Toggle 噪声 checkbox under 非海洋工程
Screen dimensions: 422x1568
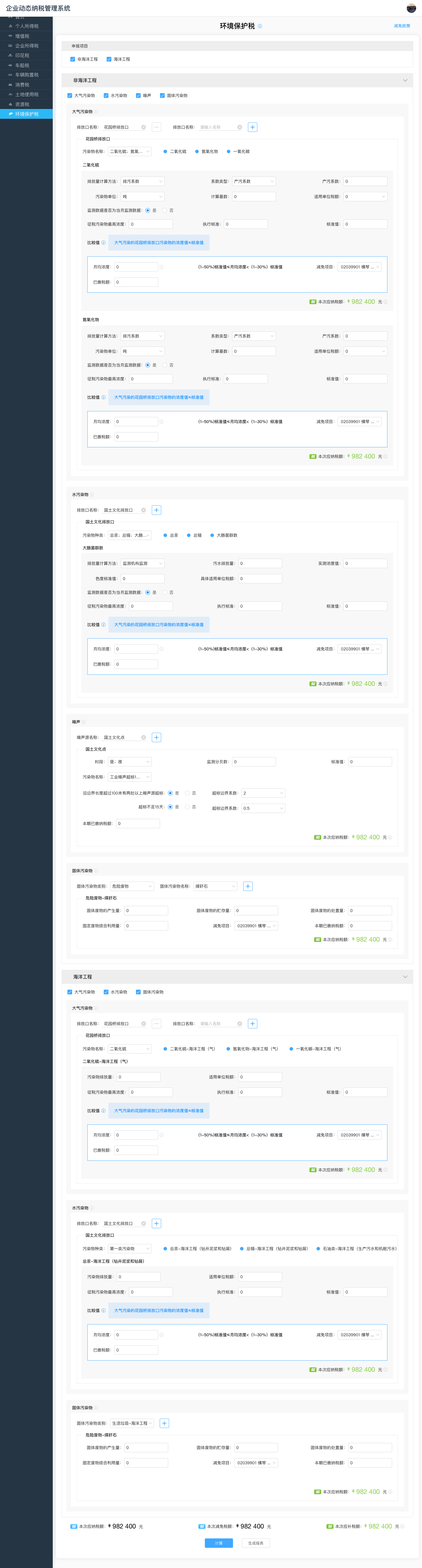click(x=138, y=96)
